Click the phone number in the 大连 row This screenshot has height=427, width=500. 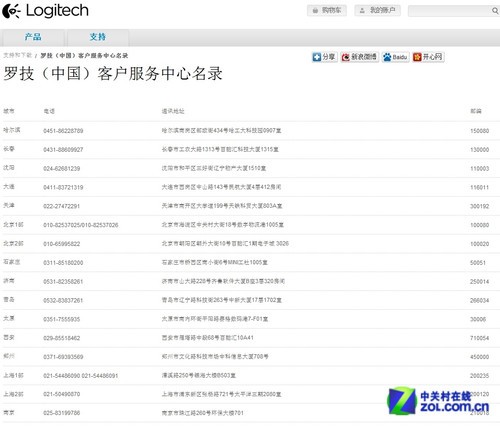(63, 187)
